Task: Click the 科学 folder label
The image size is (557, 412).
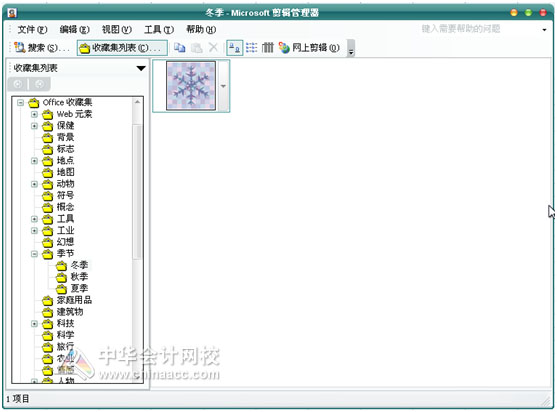Action: pos(65,335)
